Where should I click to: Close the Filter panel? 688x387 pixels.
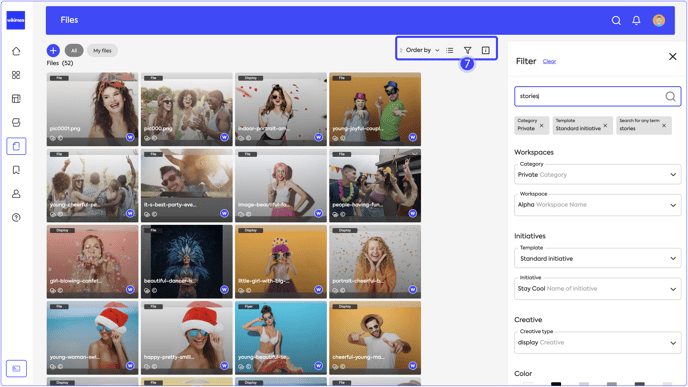(673, 57)
